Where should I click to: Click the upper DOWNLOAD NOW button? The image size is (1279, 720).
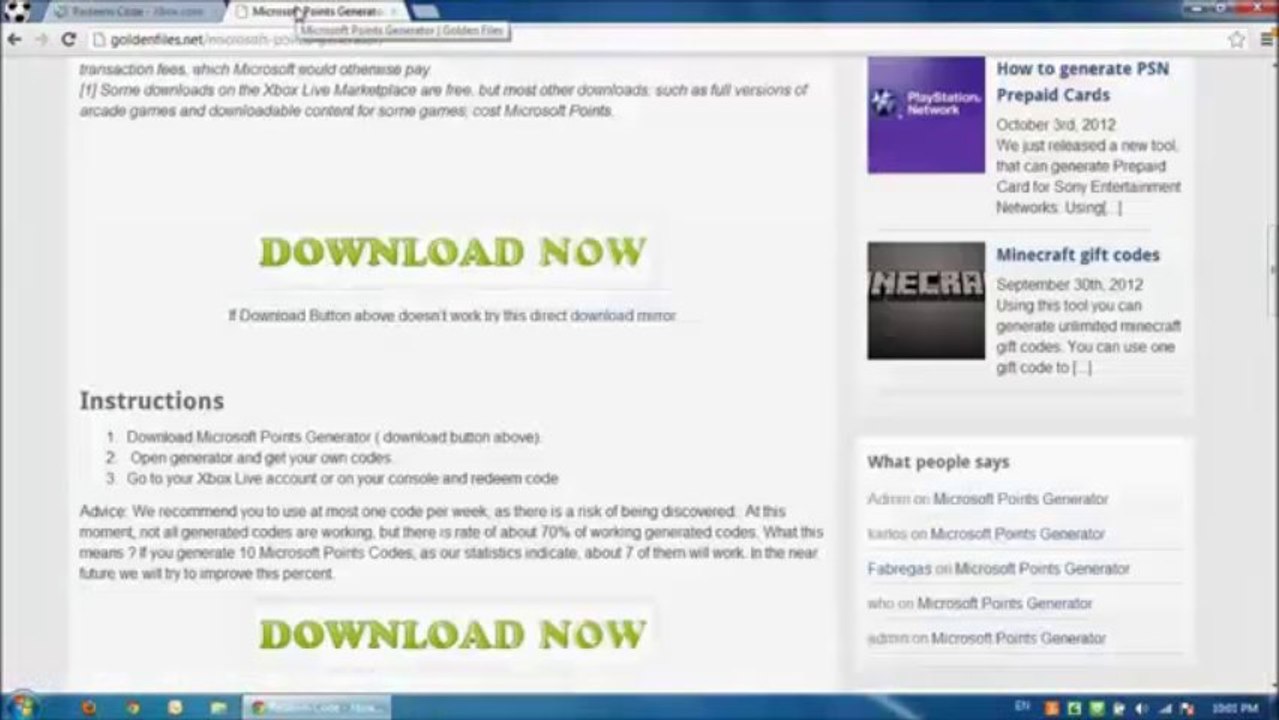pyautogui.click(x=452, y=251)
